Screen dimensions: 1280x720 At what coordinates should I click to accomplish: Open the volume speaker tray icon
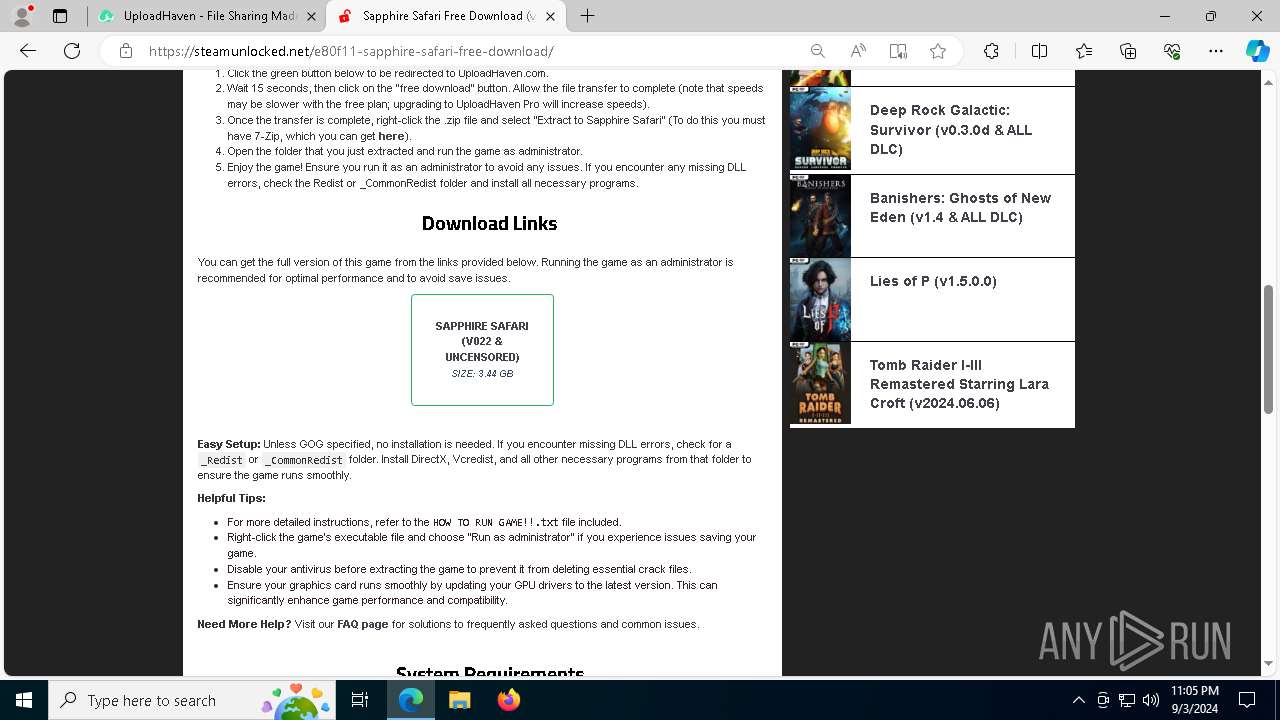[1151, 700]
